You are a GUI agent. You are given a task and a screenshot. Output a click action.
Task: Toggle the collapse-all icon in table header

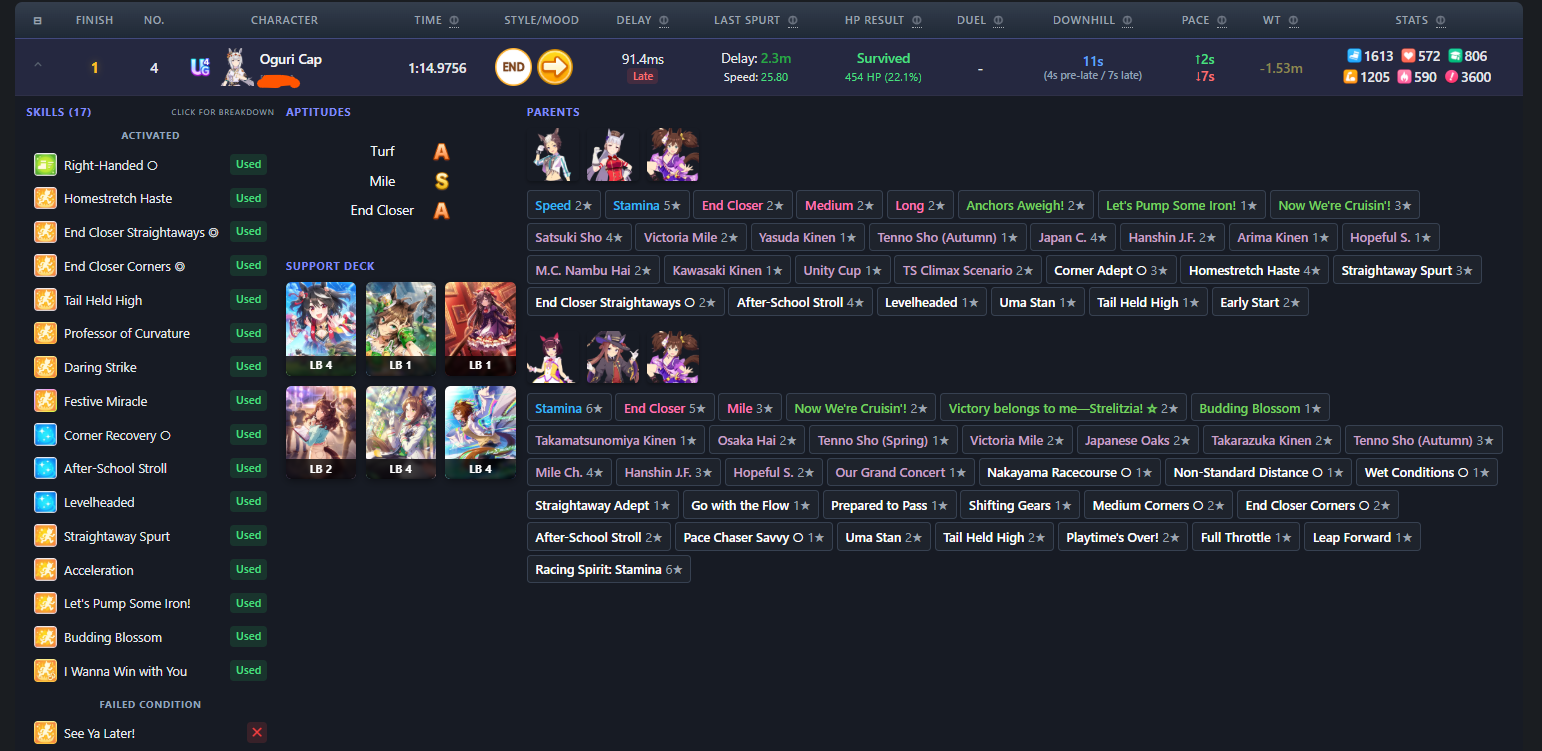pos(37,21)
